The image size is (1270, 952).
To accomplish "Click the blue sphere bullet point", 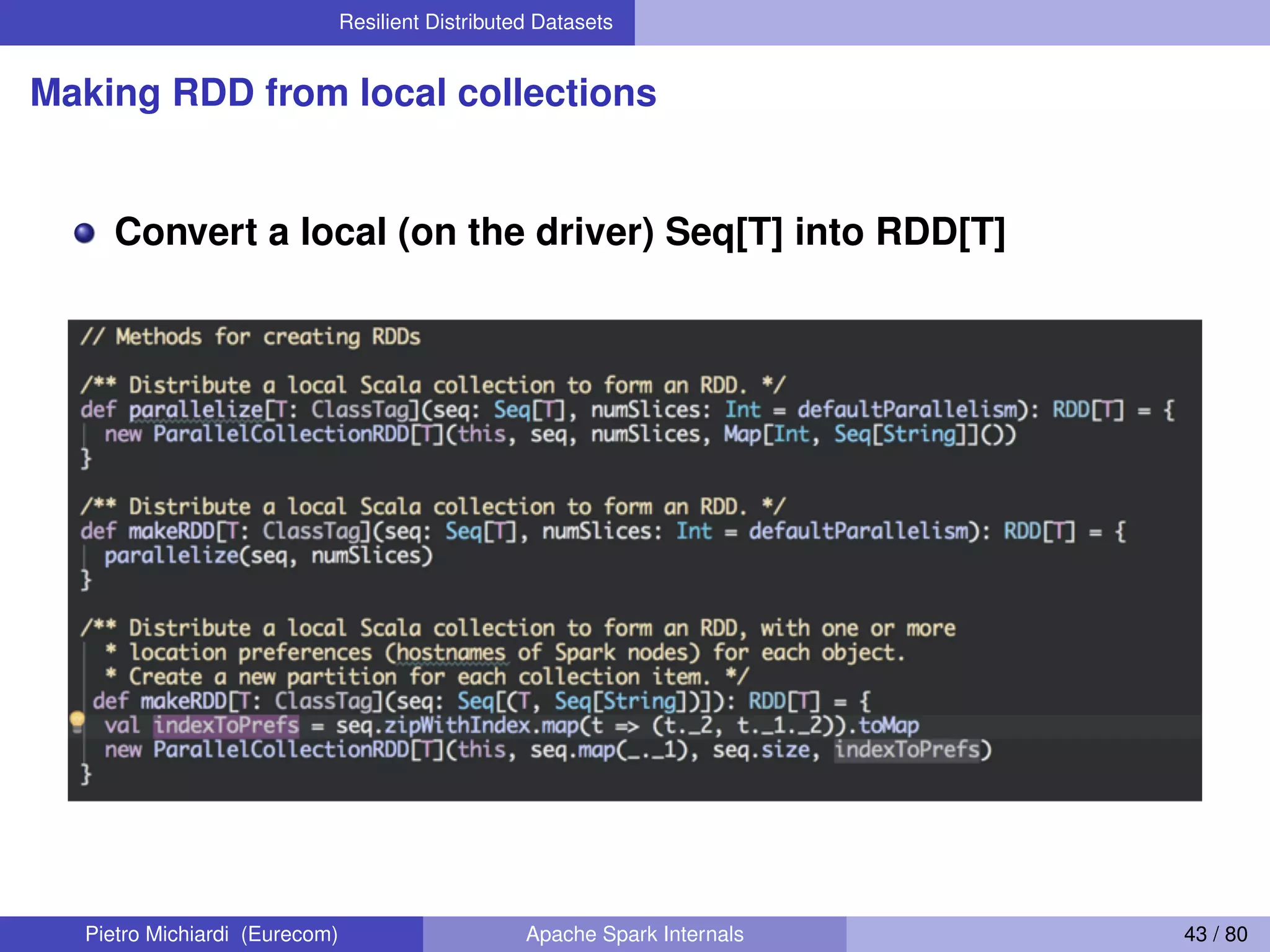I will click(x=84, y=234).
